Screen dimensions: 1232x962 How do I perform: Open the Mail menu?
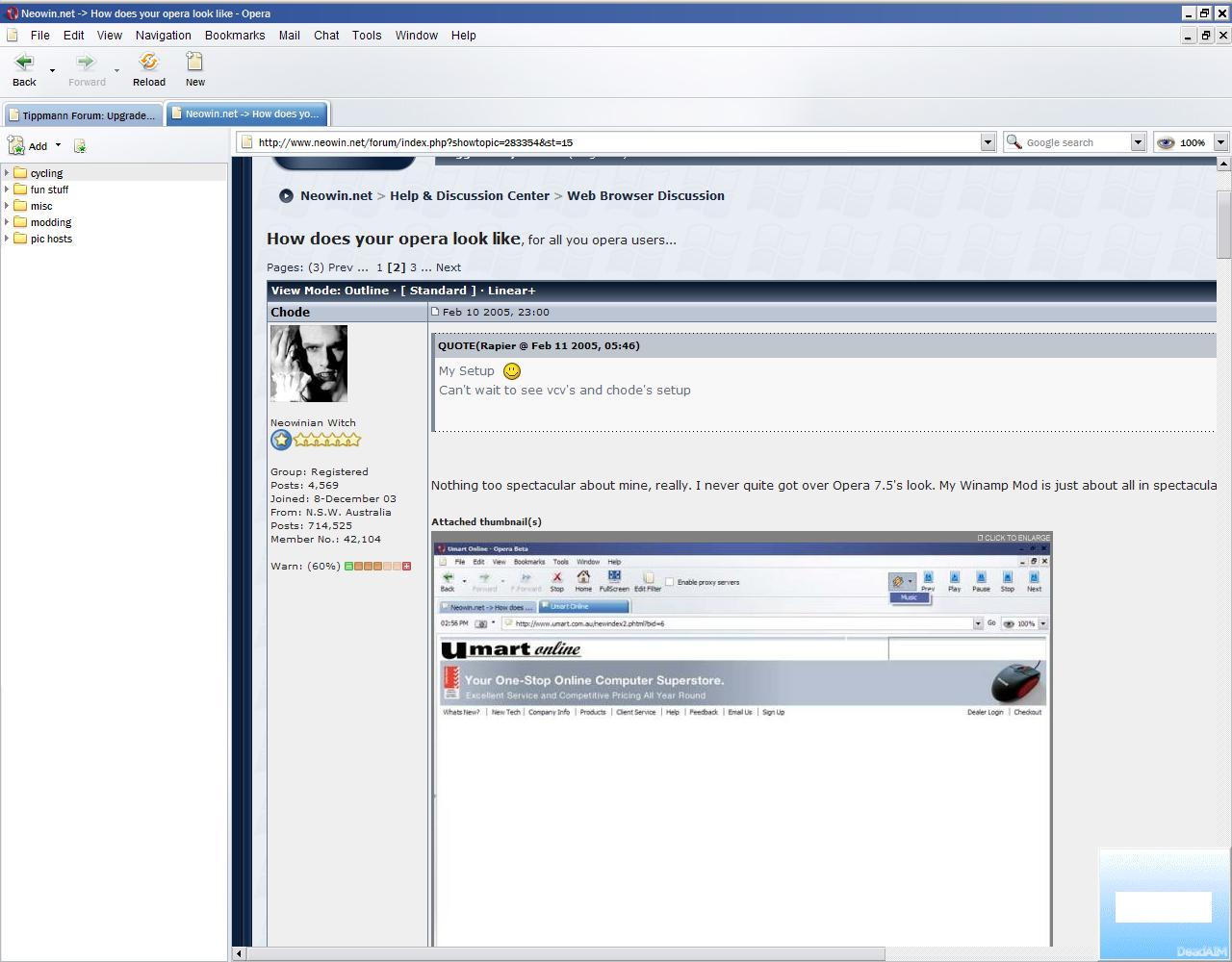[x=290, y=36]
